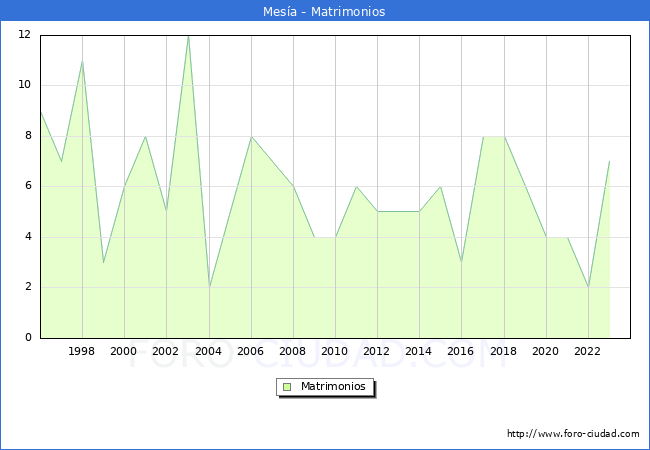Screen dimensions: 650x450
Task: Open the foro-ciudad.com URL link
Action: pos(573,434)
